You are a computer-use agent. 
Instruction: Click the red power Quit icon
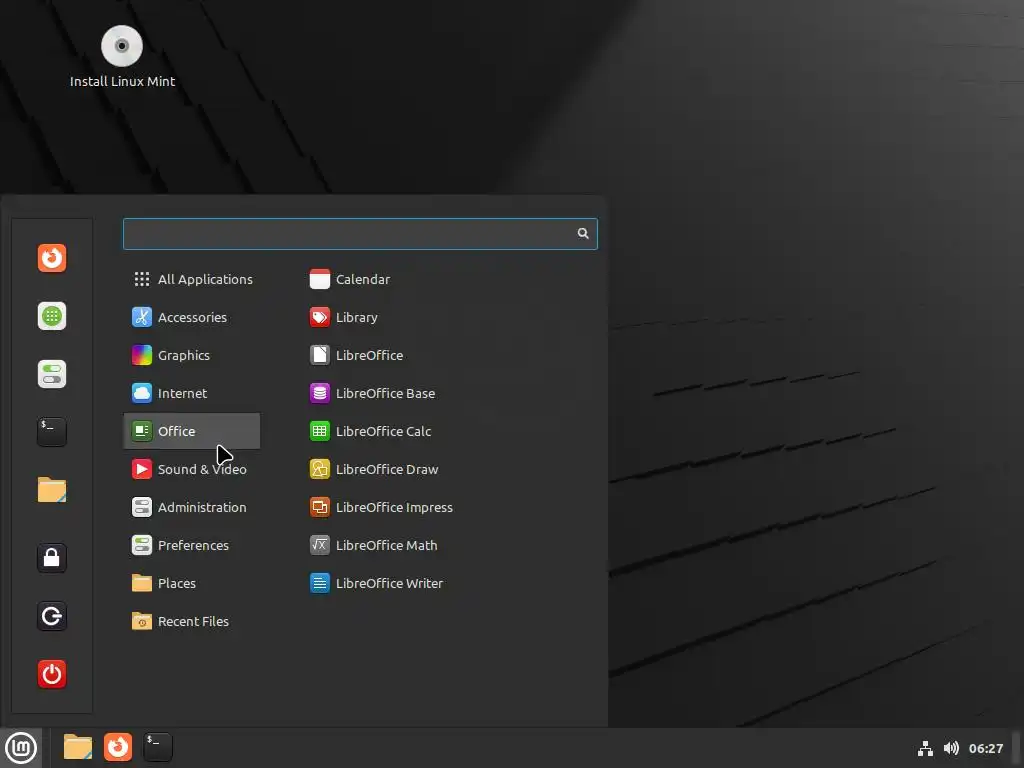coord(52,674)
